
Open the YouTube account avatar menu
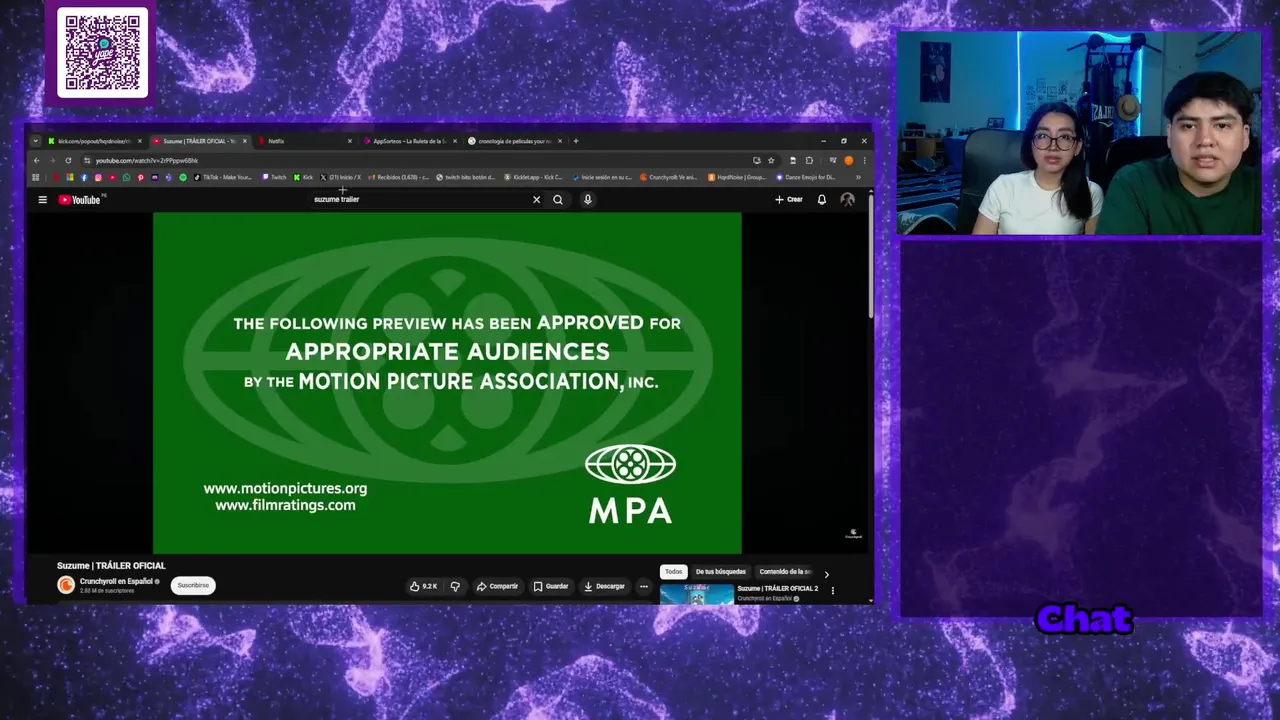tap(848, 200)
